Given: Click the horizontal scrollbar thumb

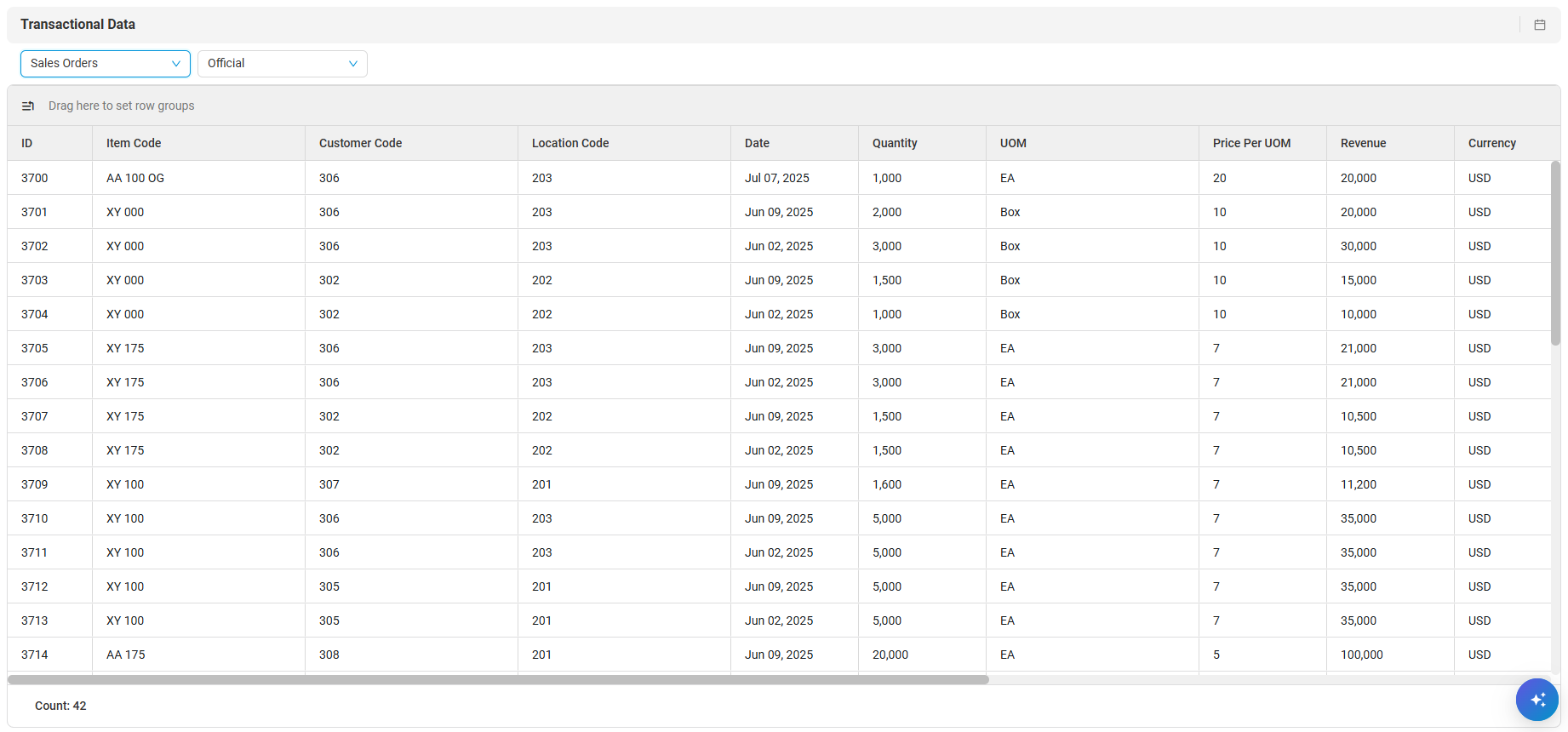Looking at the screenshot, I should [x=498, y=679].
